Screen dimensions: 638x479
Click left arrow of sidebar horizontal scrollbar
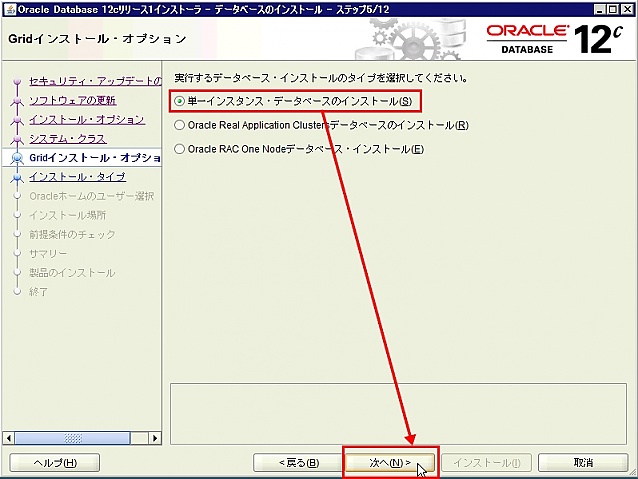pyautogui.click(x=8, y=438)
